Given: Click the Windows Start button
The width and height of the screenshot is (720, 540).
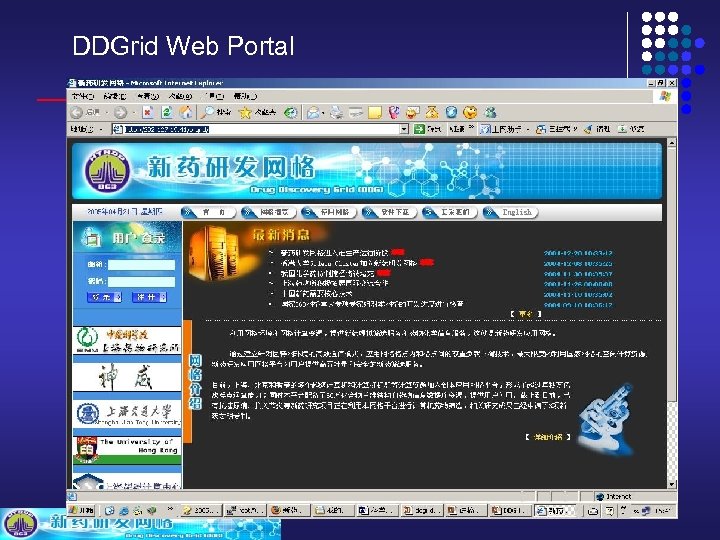Looking at the screenshot, I should 81,510.
